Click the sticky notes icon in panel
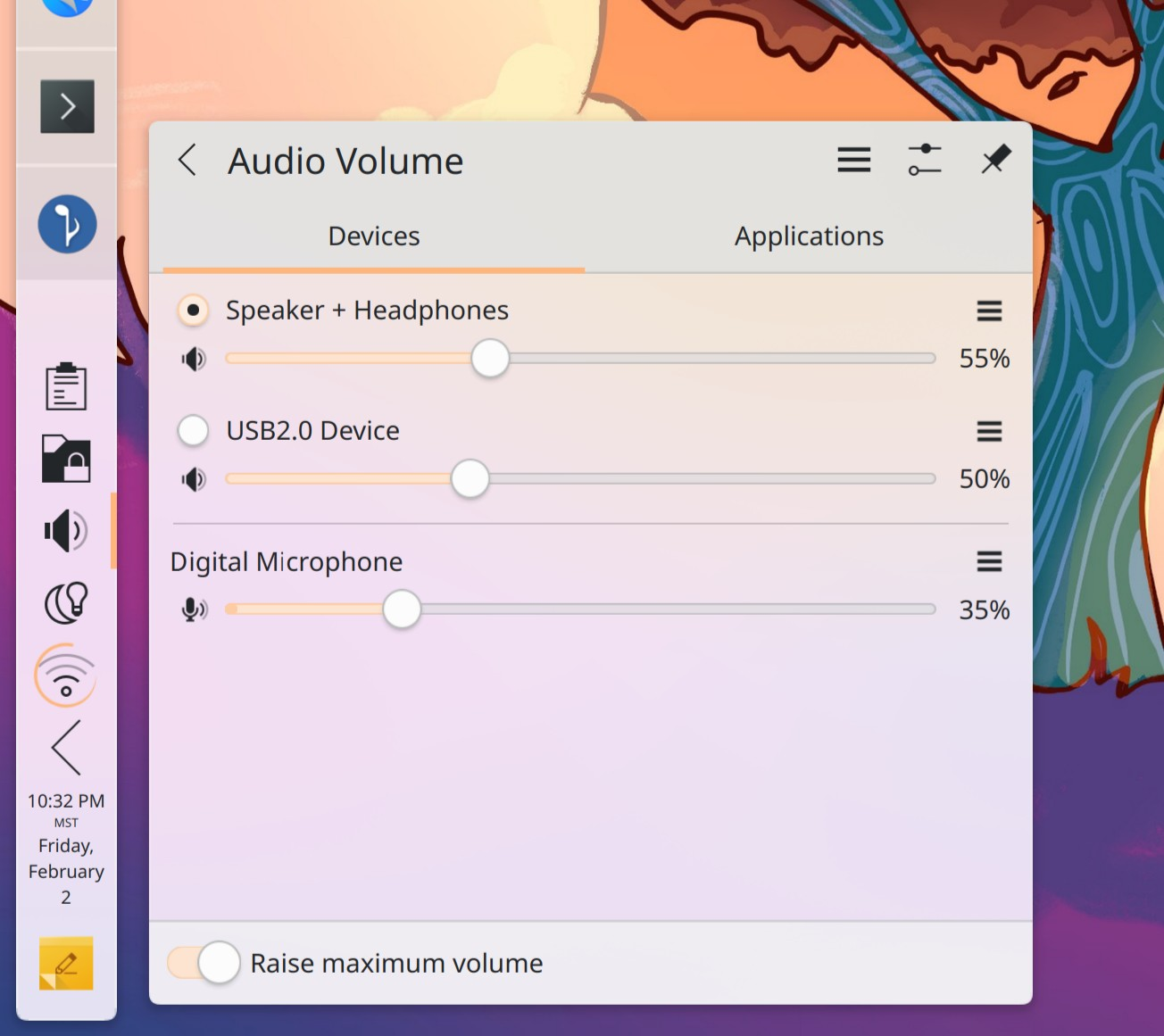This screenshot has height=1036, width=1164. point(66,964)
